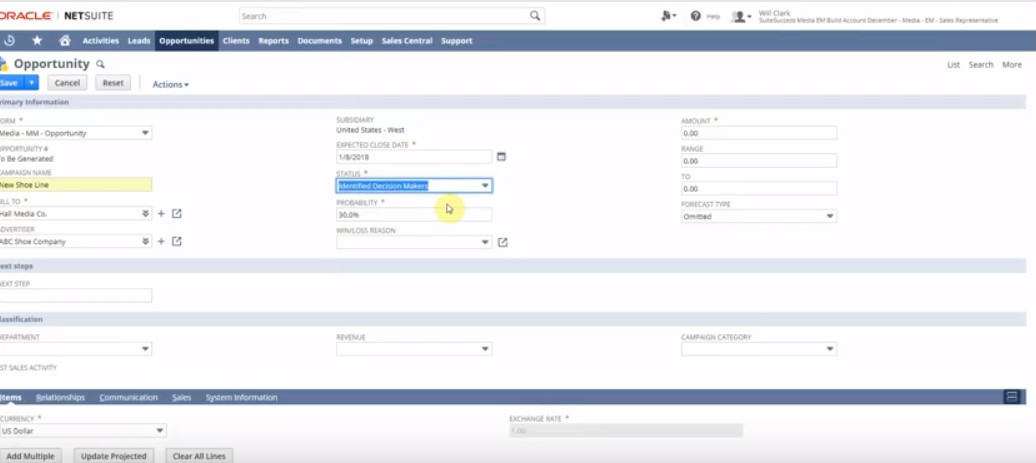This screenshot has width=1036, height=463.
Task: Expand the Status dropdown
Action: click(x=485, y=186)
